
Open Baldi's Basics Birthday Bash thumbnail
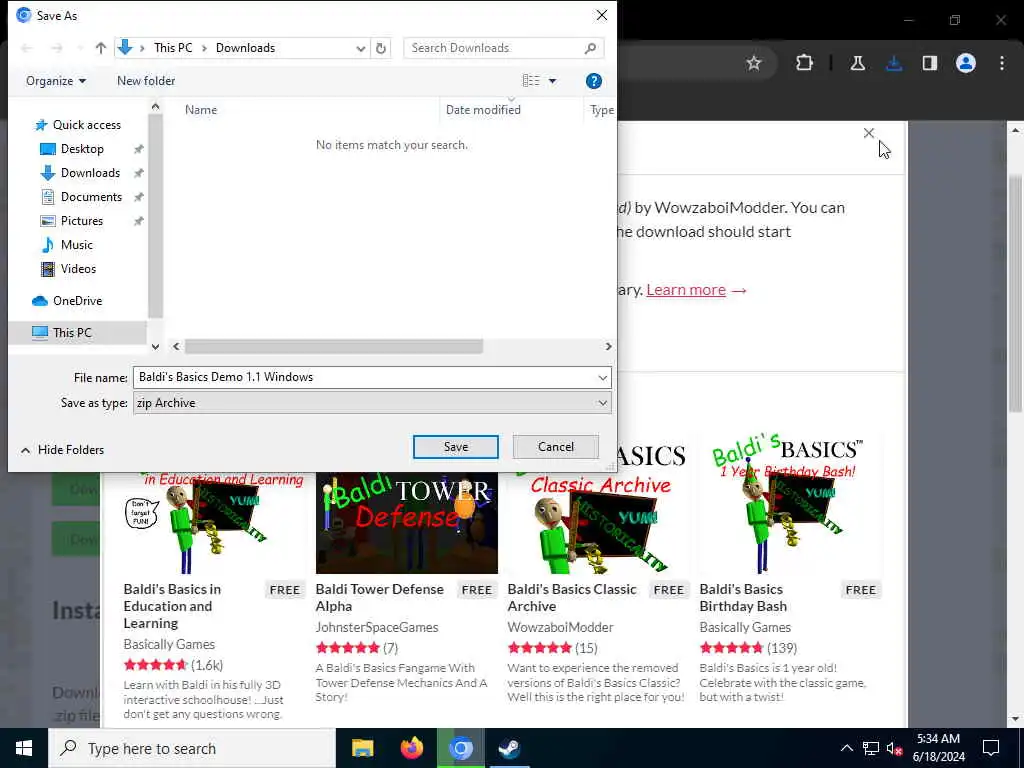790,503
